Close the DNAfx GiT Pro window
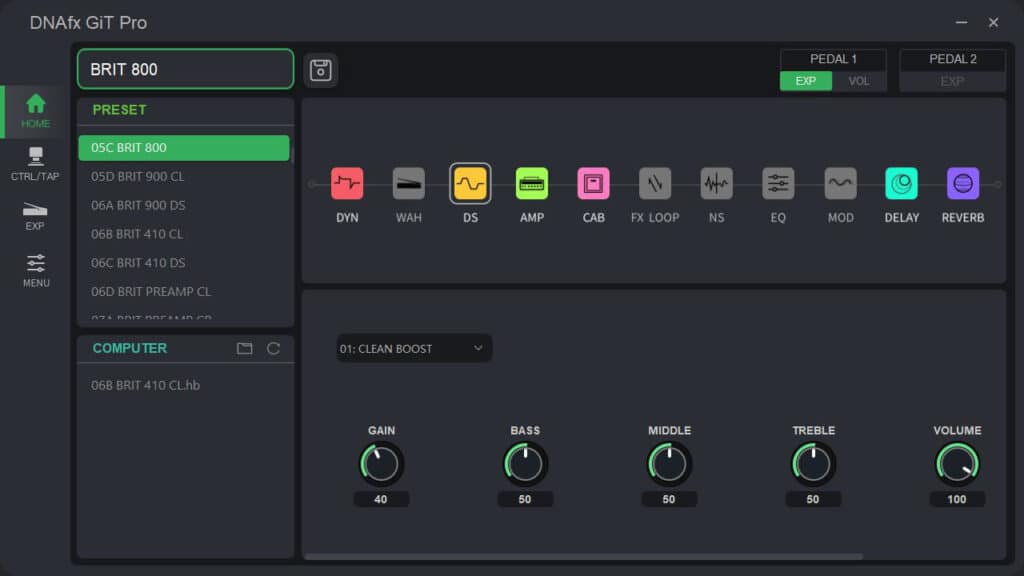 pyautogui.click(x=993, y=22)
